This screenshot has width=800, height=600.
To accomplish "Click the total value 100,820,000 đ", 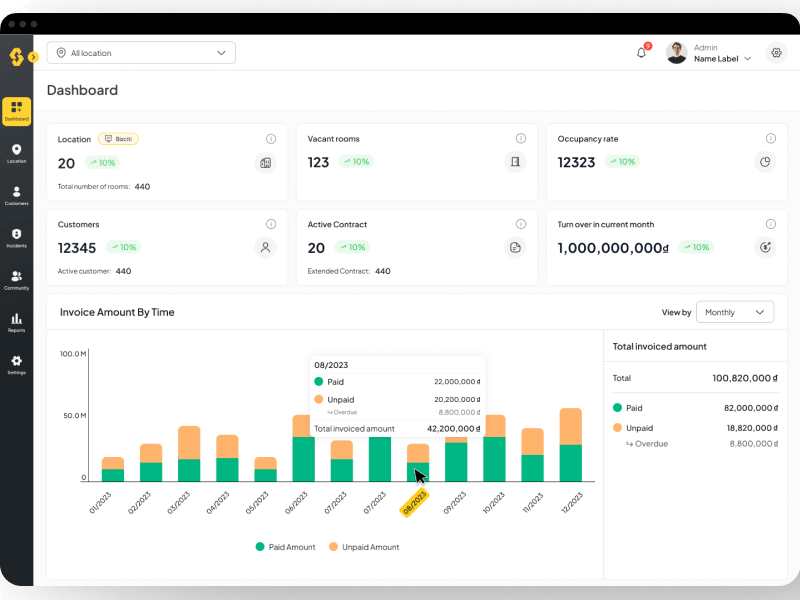I will click(x=745, y=378).
